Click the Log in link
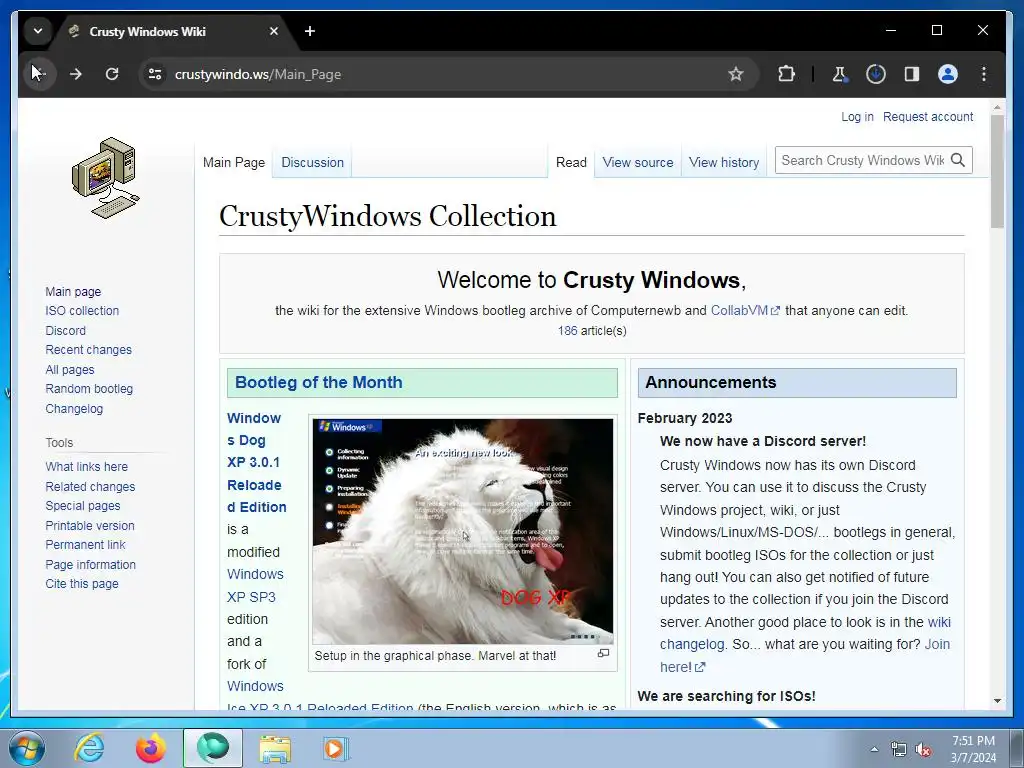1024x768 pixels. pyautogui.click(x=857, y=116)
